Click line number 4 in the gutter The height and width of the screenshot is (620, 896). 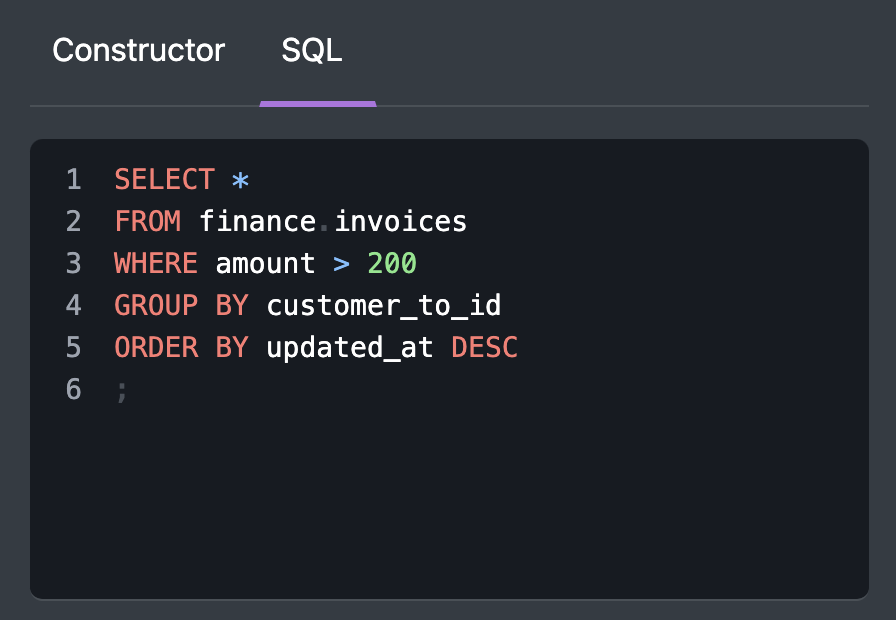pos(73,305)
